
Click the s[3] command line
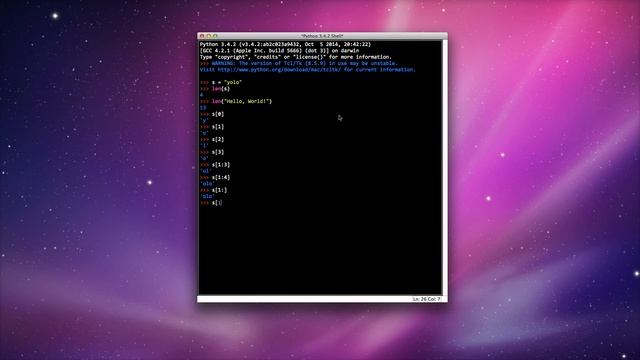(x=212, y=152)
